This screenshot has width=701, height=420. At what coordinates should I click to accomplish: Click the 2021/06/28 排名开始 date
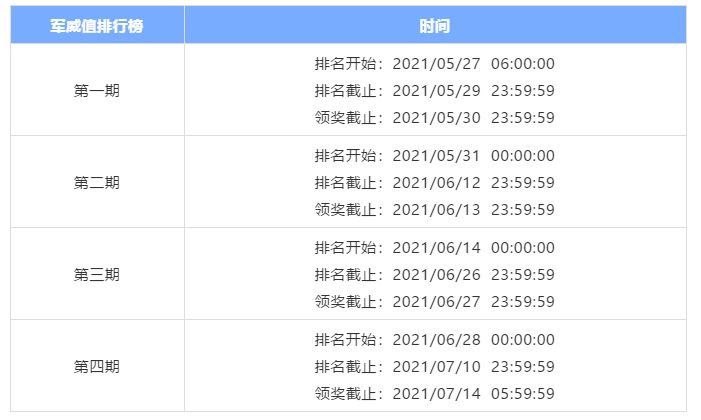tap(437, 340)
